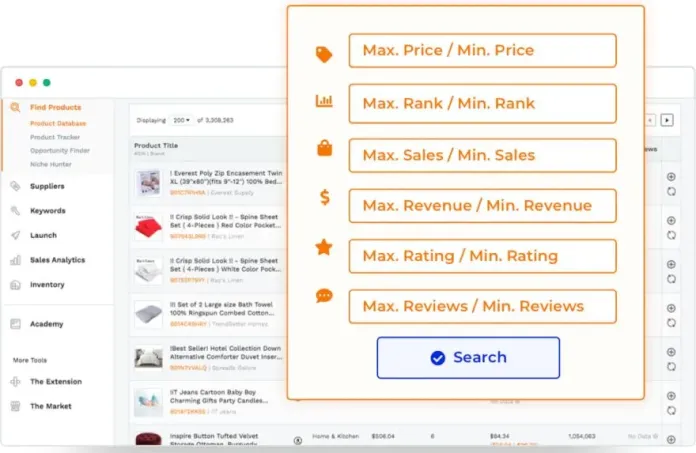
Task: Open the Hotel Collection comforter thumbnail
Action: [x=148, y=358]
